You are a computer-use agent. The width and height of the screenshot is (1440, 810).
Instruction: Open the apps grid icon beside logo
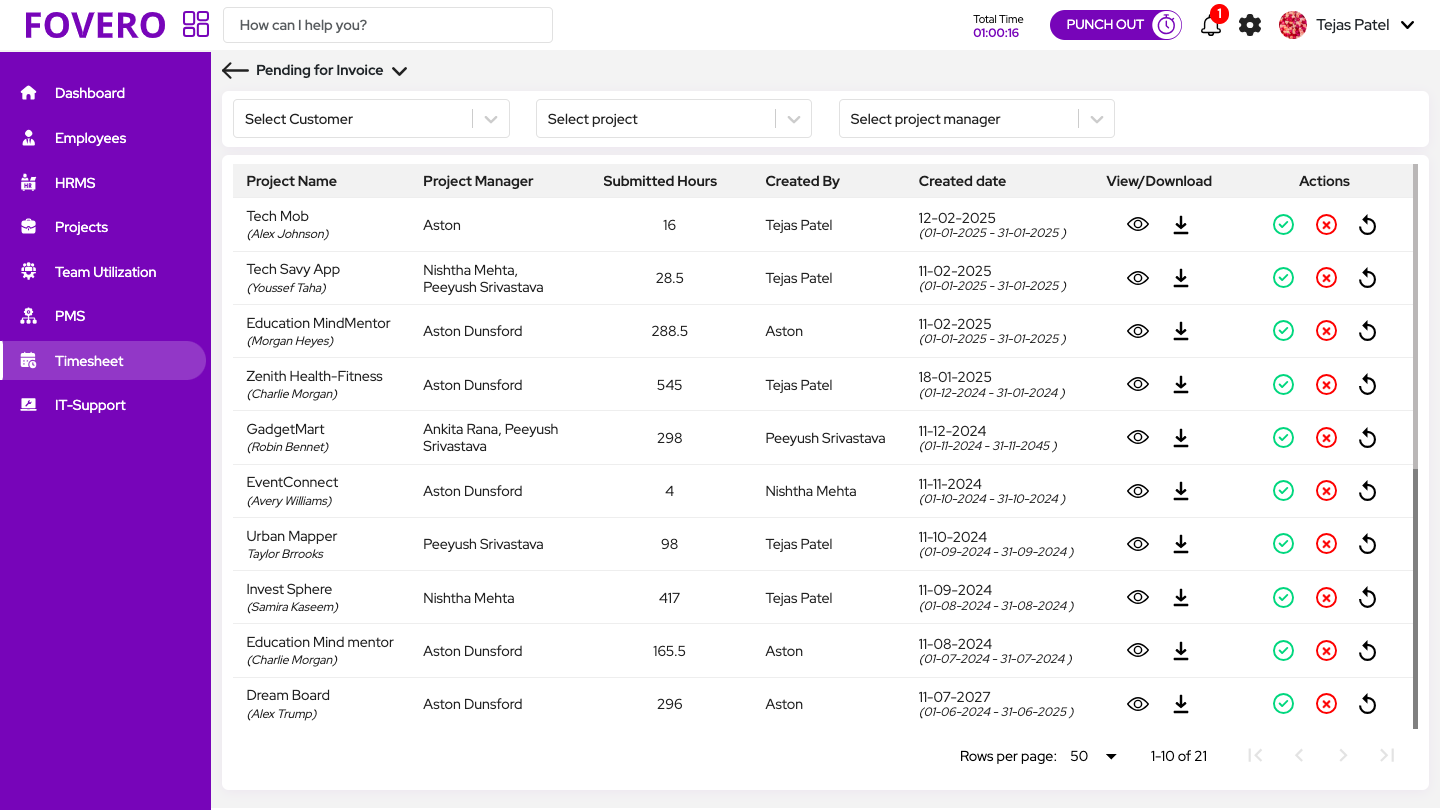coord(196,25)
